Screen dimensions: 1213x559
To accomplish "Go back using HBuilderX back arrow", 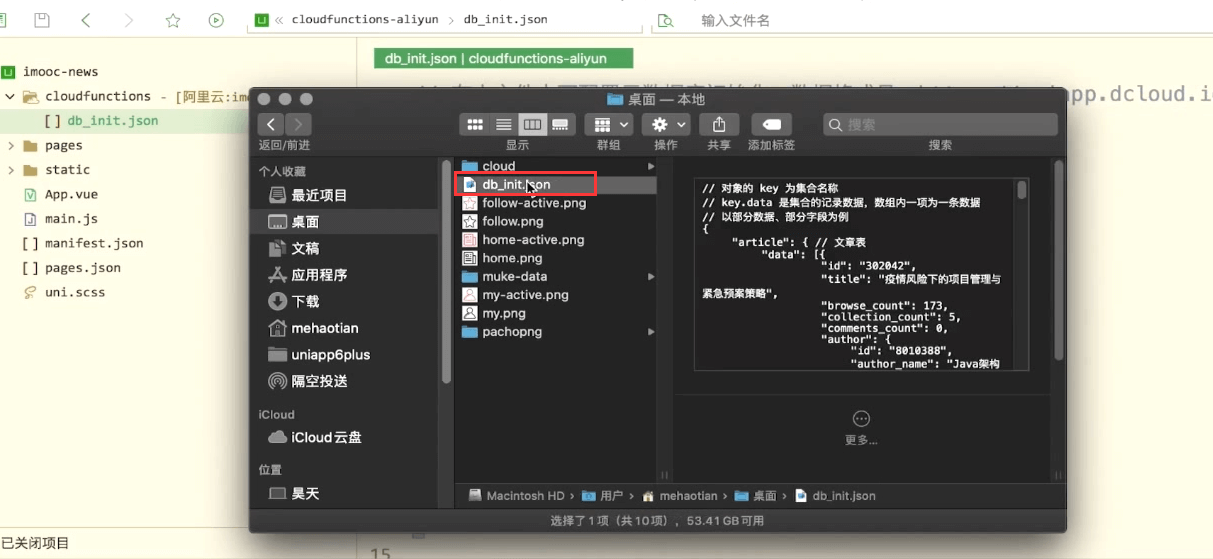I will coord(86,20).
